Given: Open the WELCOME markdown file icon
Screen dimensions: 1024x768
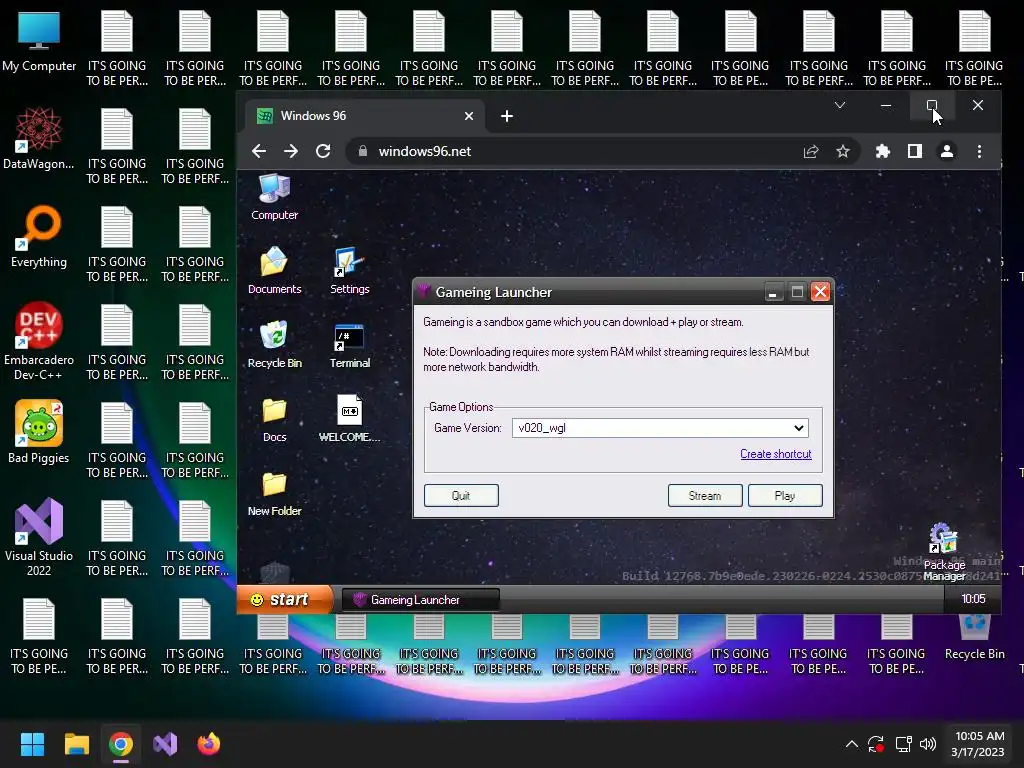Looking at the screenshot, I should (349, 419).
